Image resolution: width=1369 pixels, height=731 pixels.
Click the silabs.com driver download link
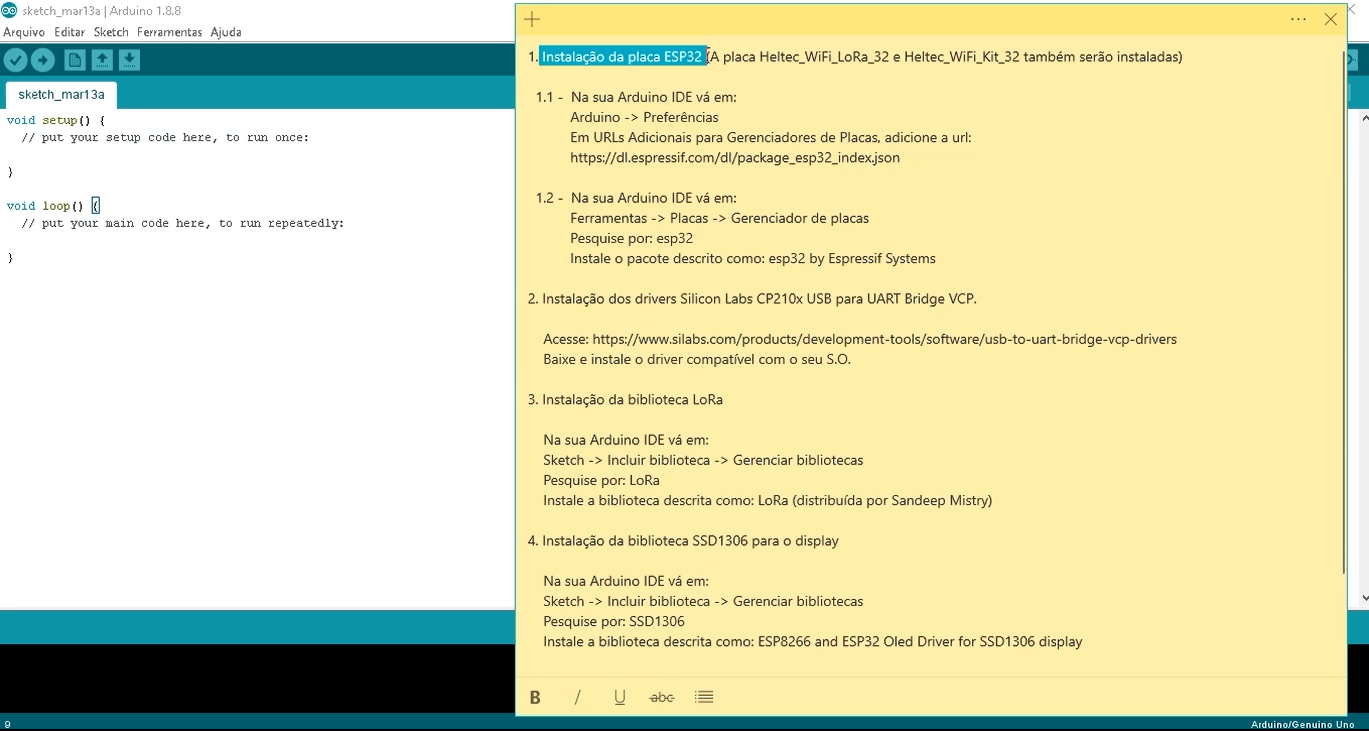[x=890, y=339]
